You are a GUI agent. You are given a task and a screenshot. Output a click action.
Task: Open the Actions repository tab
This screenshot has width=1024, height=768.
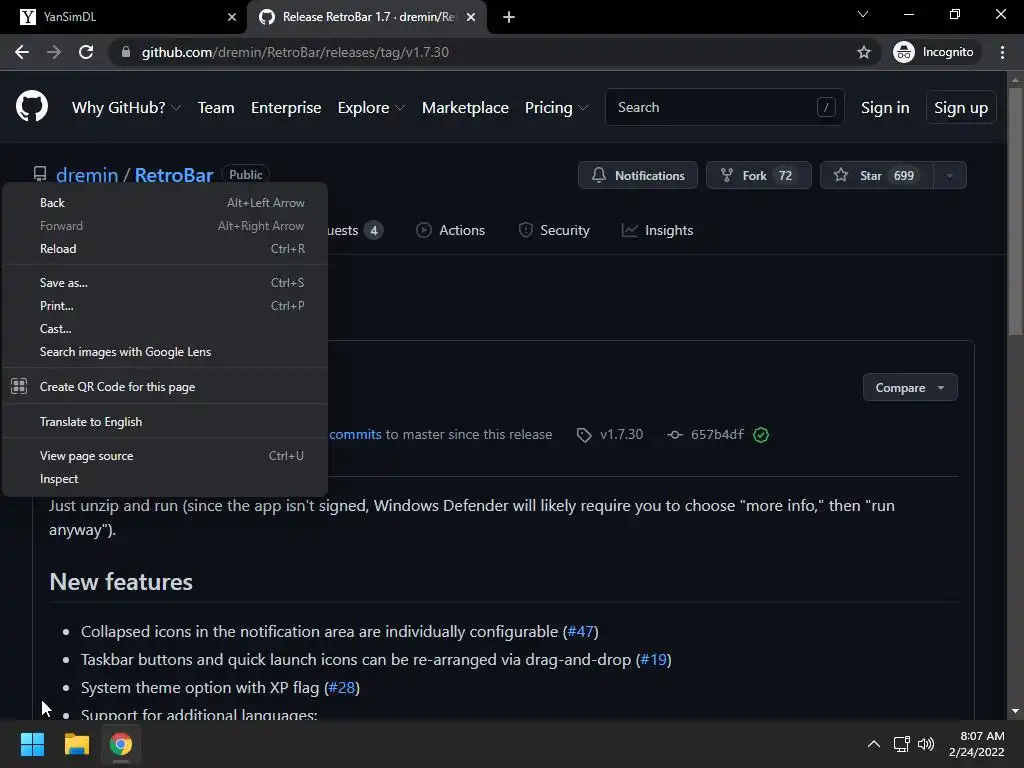[451, 231]
